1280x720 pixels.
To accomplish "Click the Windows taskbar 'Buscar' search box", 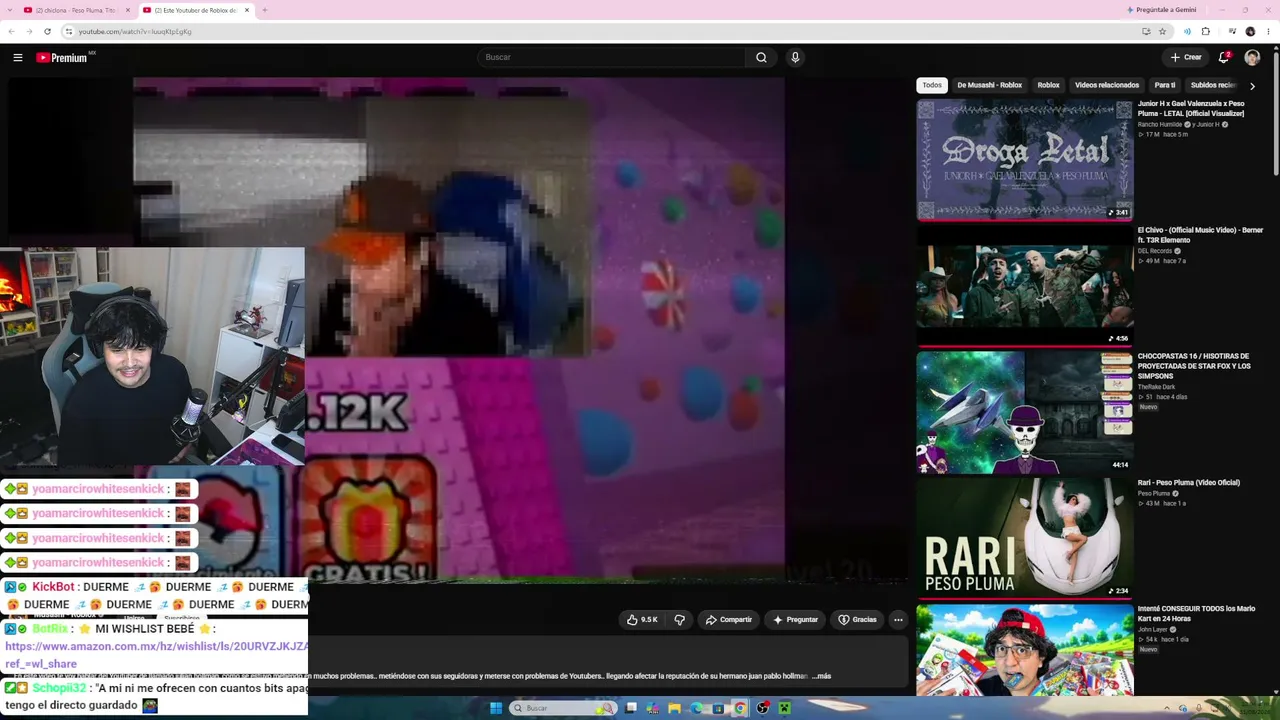I will pos(563,708).
